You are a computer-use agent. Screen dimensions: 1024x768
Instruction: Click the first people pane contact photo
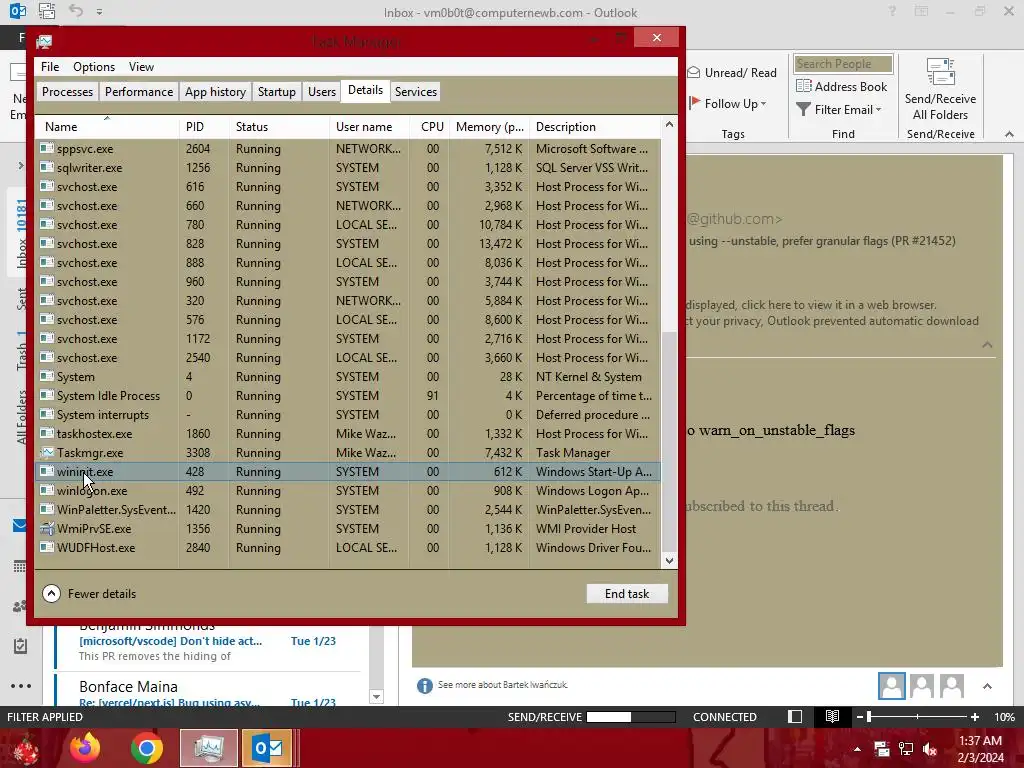pos(891,686)
